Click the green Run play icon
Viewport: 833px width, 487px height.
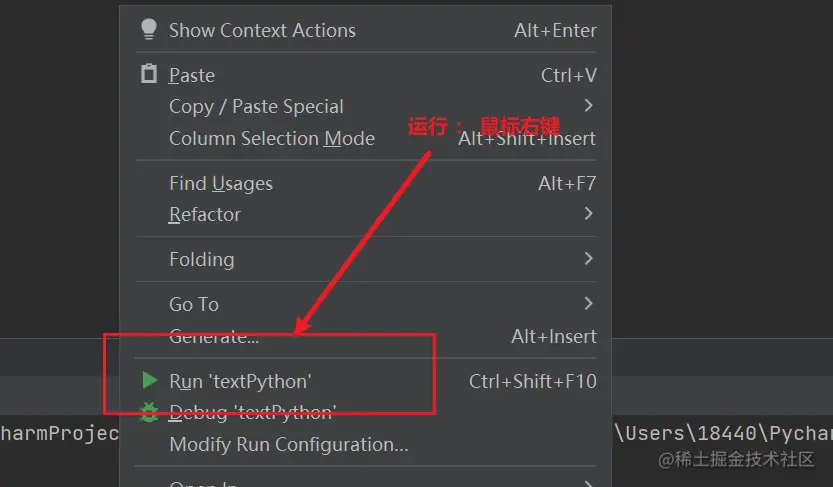pos(149,381)
